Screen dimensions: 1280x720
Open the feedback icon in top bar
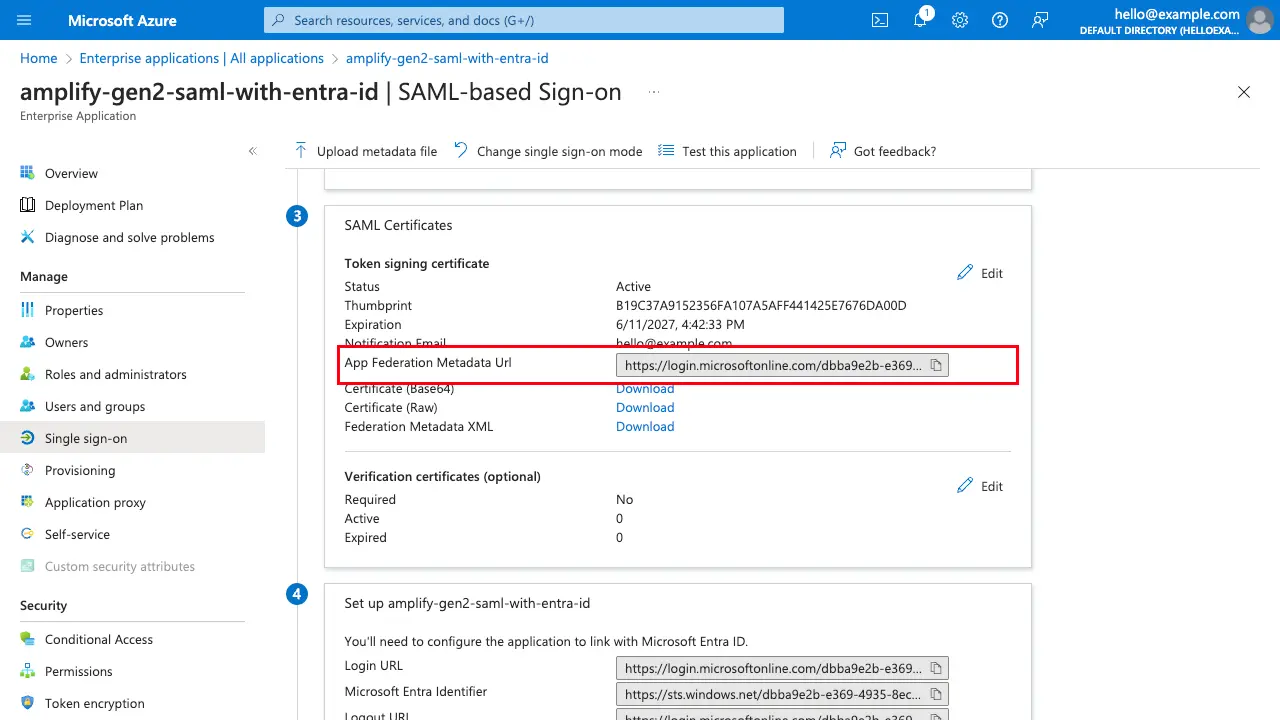click(1040, 20)
